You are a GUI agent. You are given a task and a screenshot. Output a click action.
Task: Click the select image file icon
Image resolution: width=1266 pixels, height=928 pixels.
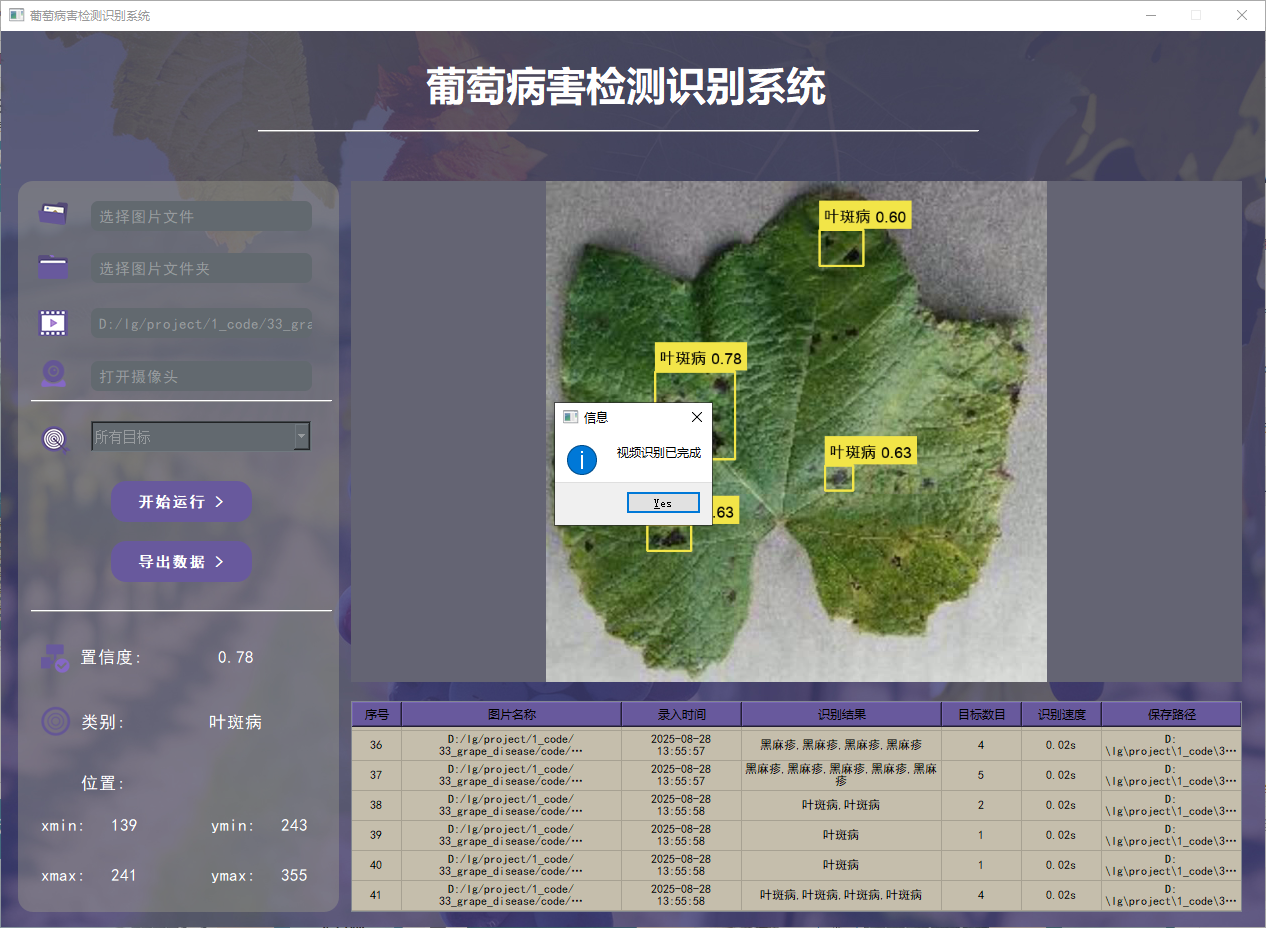tap(53, 213)
